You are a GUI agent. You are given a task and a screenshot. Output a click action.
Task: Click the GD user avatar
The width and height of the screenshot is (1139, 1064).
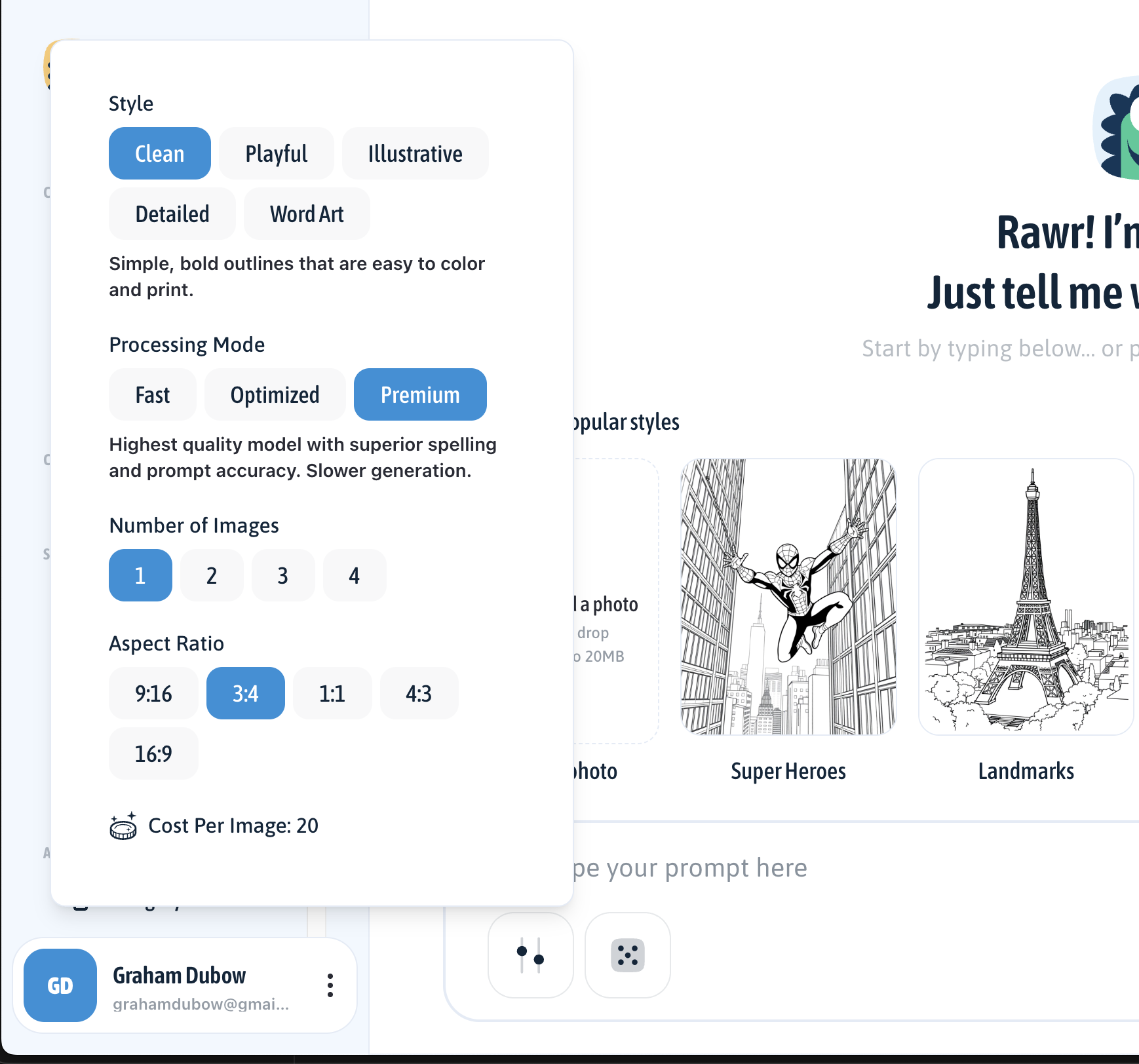(x=60, y=985)
